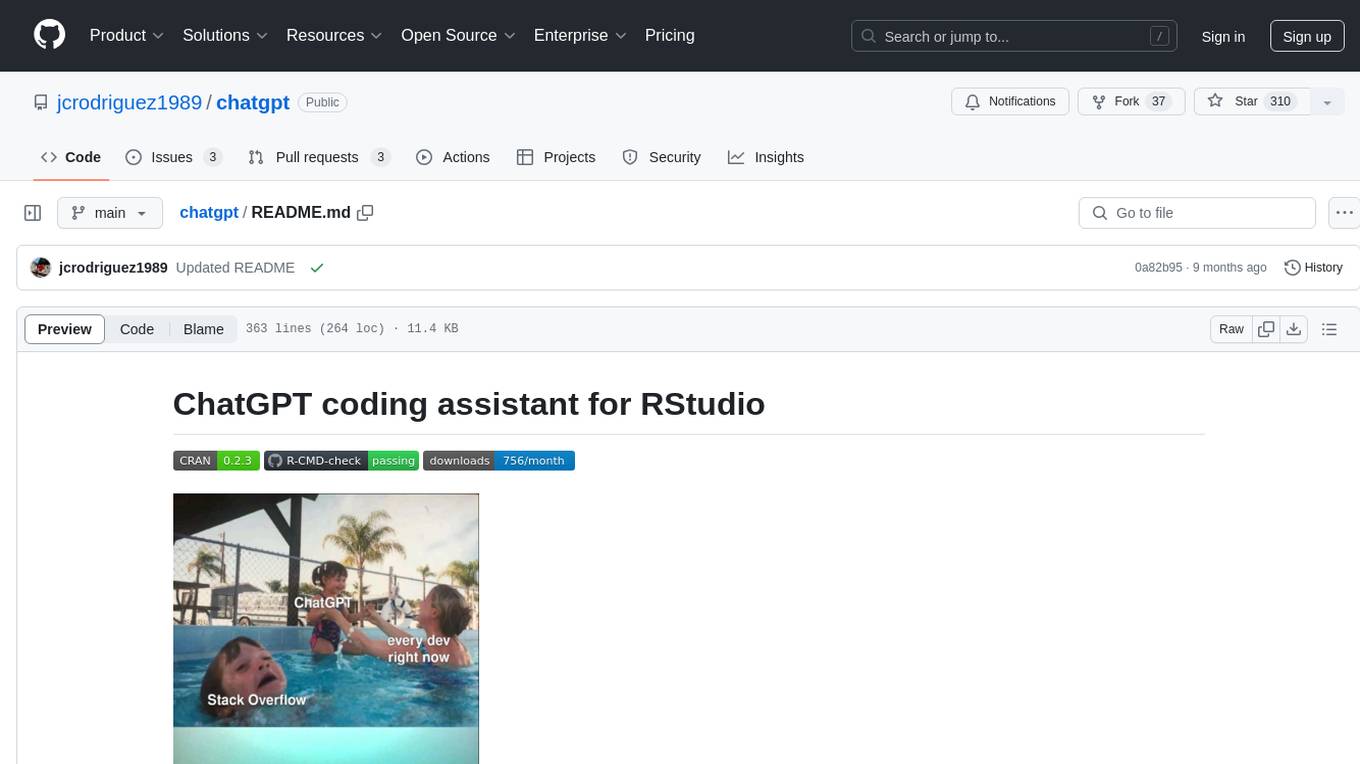
Task: Expand the file tree side panel
Action: (33, 213)
